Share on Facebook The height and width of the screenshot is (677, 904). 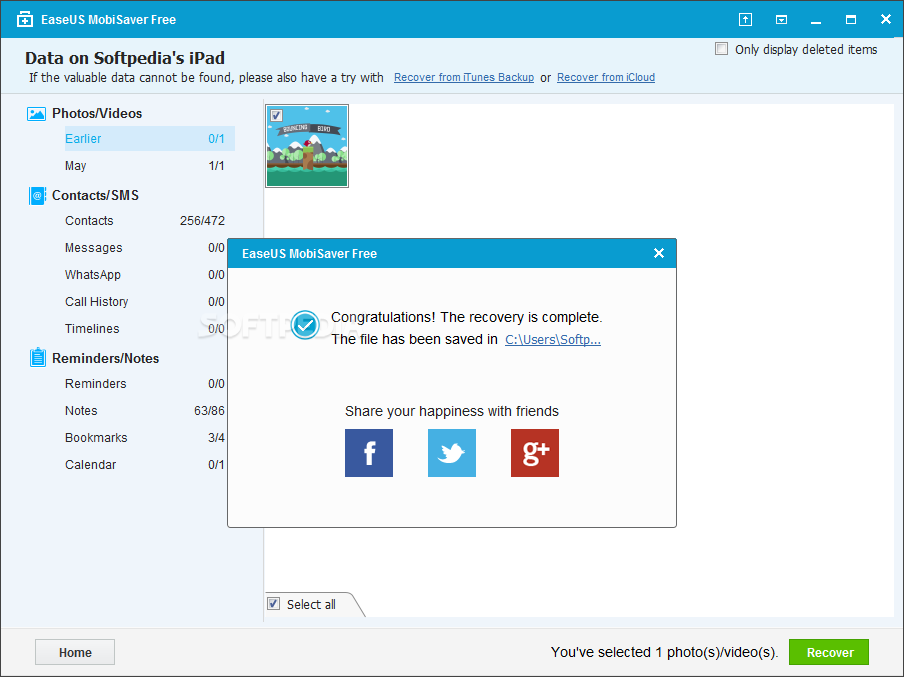369,453
